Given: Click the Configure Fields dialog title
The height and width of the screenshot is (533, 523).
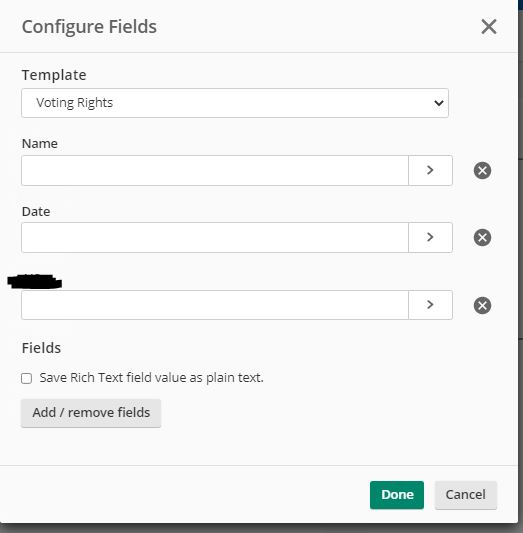Looking at the screenshot, I should (x=89, y=27).
